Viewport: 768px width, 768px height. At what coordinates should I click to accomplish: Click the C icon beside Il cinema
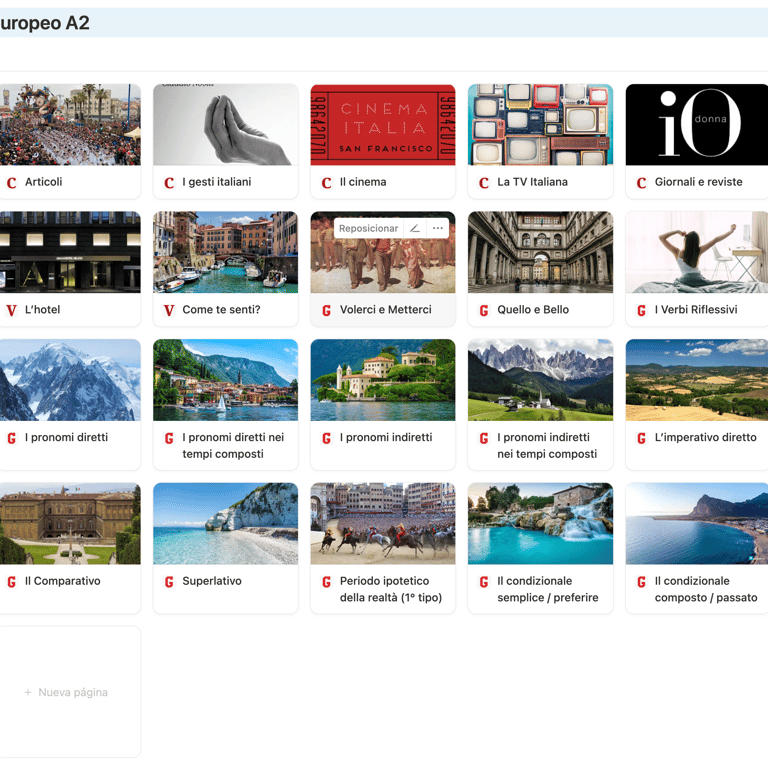pyautogui.click(x=326, y=183)
